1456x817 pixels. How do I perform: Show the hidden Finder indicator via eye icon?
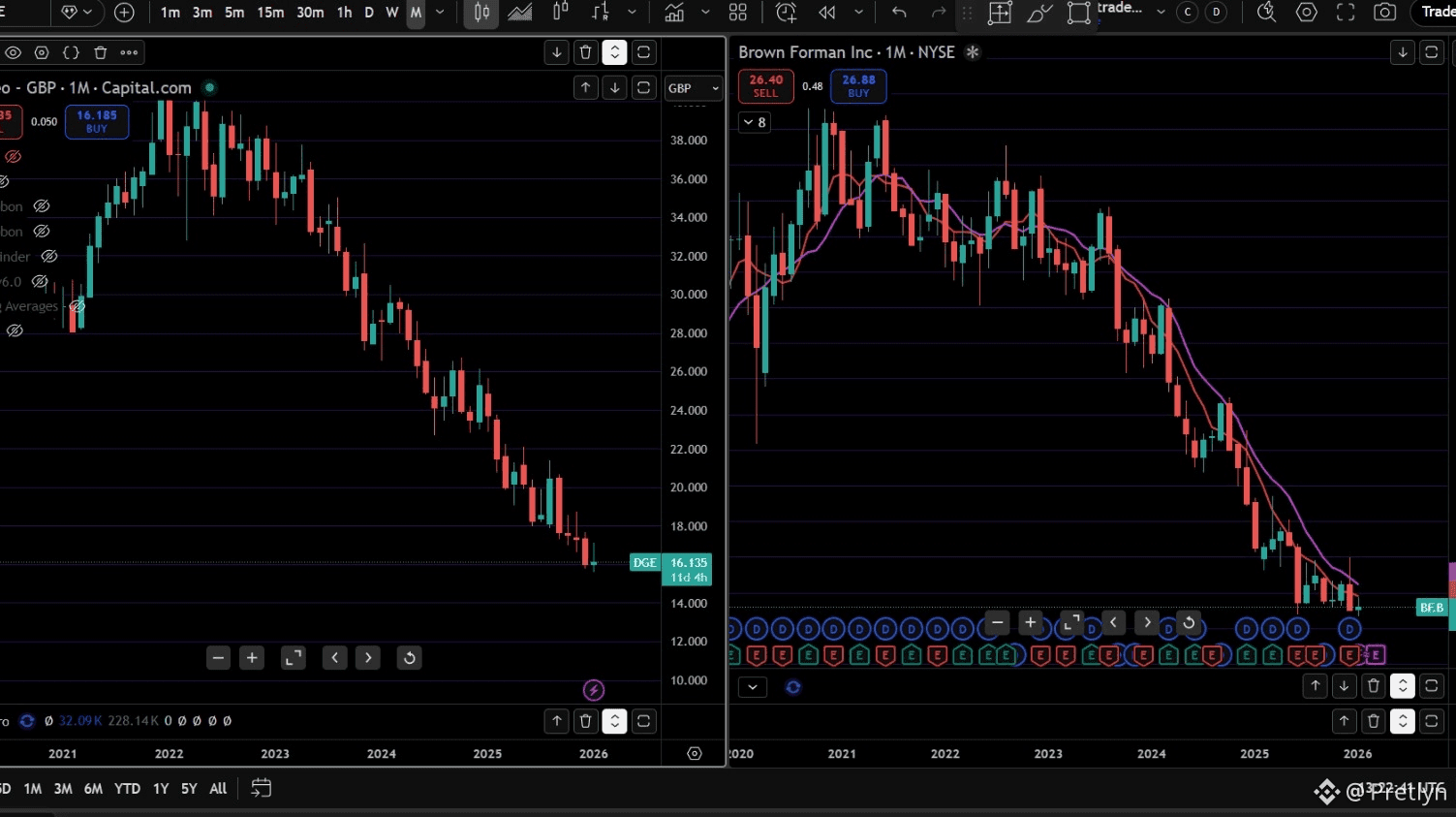point(48,256)
